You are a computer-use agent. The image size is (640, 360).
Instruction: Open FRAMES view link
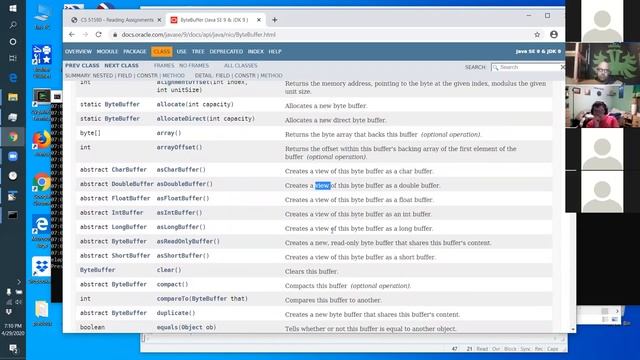(x=164, y=65)
